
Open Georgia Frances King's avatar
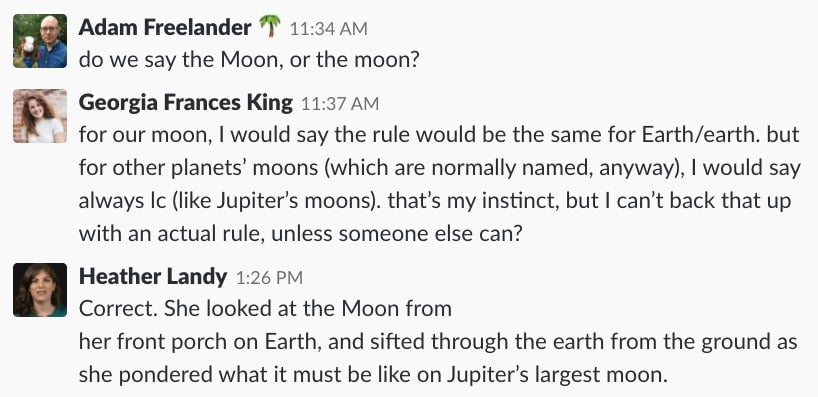coord(40,116)
